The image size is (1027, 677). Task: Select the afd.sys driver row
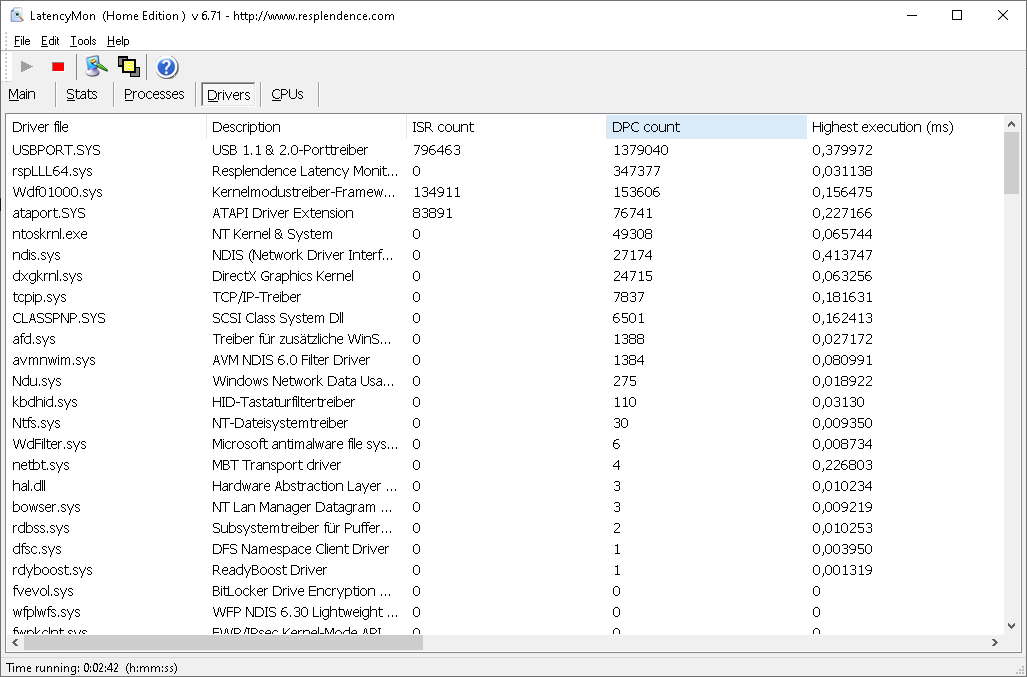click(504, 339)
